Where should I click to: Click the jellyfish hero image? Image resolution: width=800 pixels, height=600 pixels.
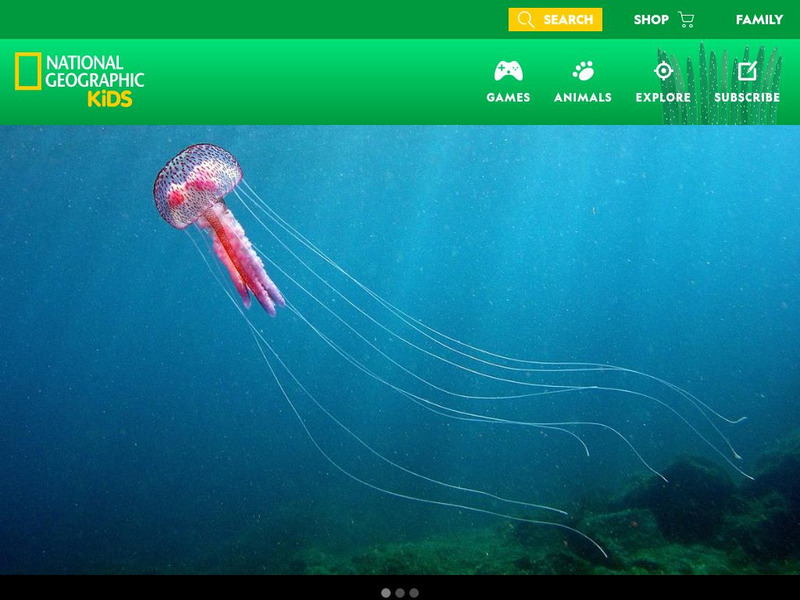(400, 350)
